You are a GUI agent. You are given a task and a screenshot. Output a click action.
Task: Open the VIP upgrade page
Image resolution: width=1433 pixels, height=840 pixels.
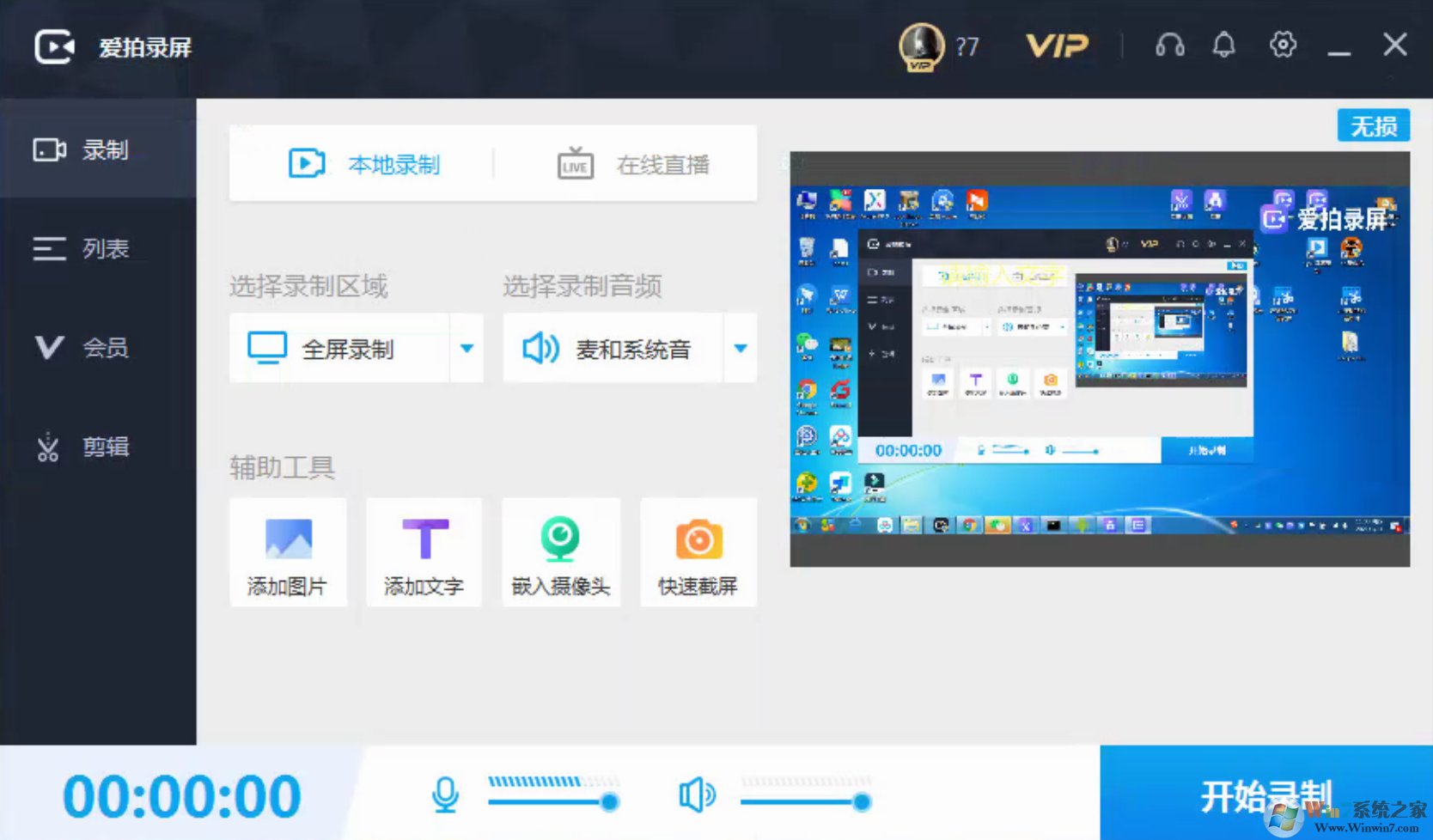point(1058,46)
